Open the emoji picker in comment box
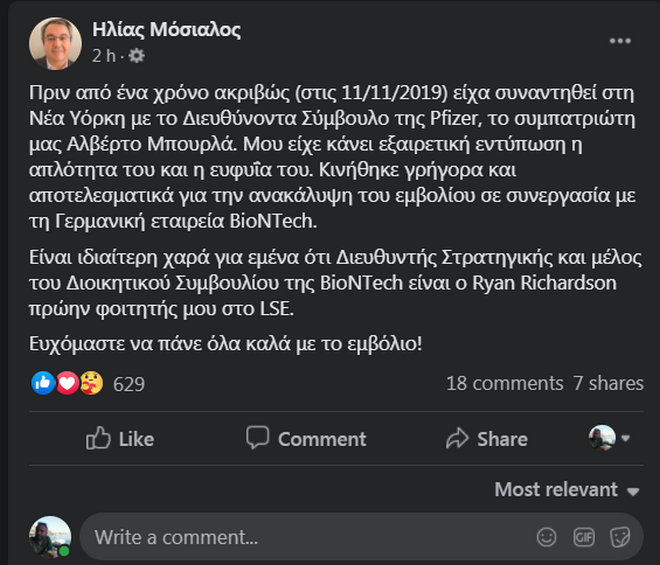660x565 pixels. click(x=548, y=537)
